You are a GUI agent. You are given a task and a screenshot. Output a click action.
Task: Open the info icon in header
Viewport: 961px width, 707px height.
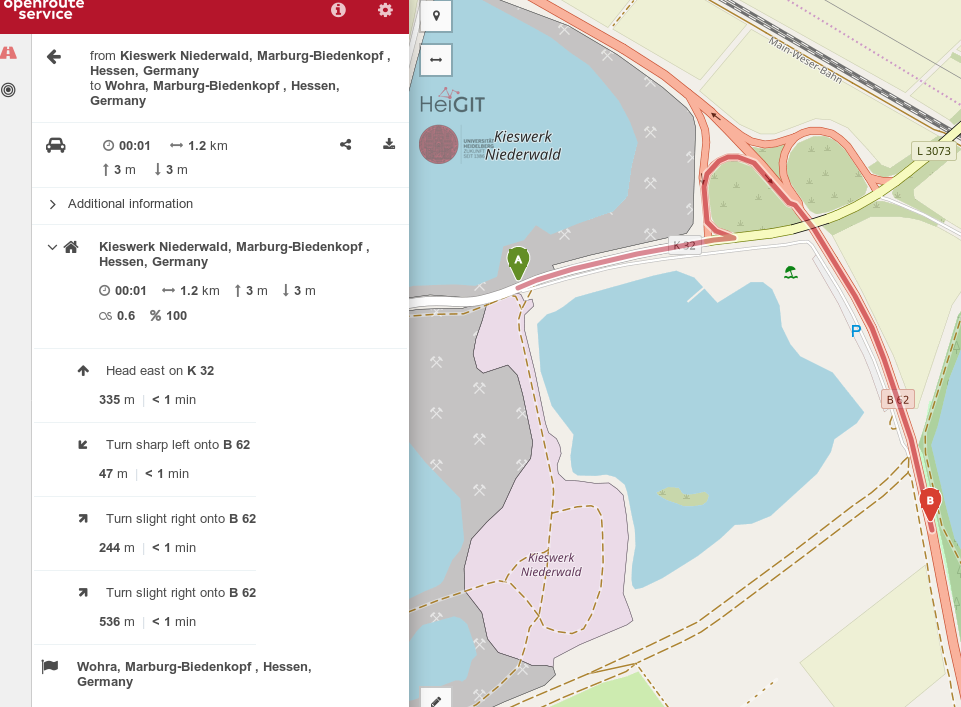click(x=338, y=10)
